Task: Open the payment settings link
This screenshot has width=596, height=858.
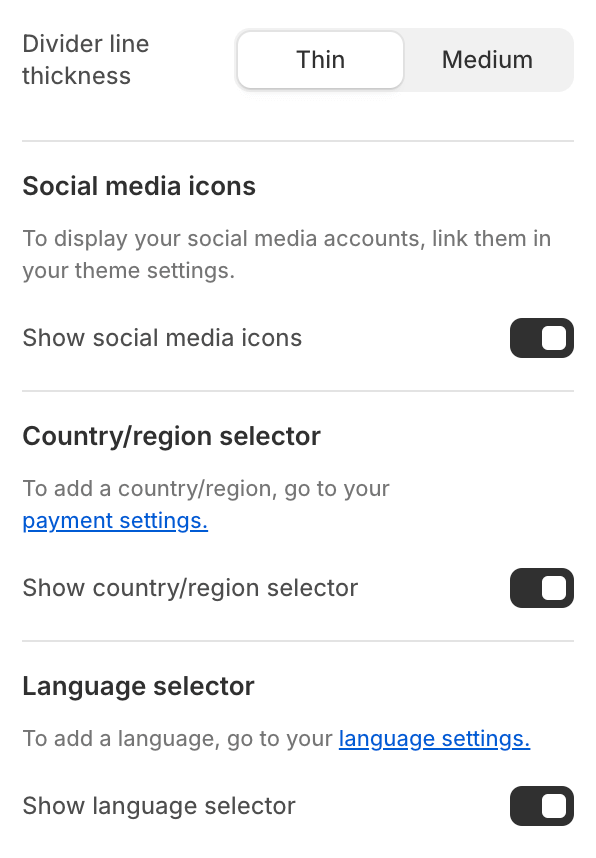Action: click(x=115, y=521)
